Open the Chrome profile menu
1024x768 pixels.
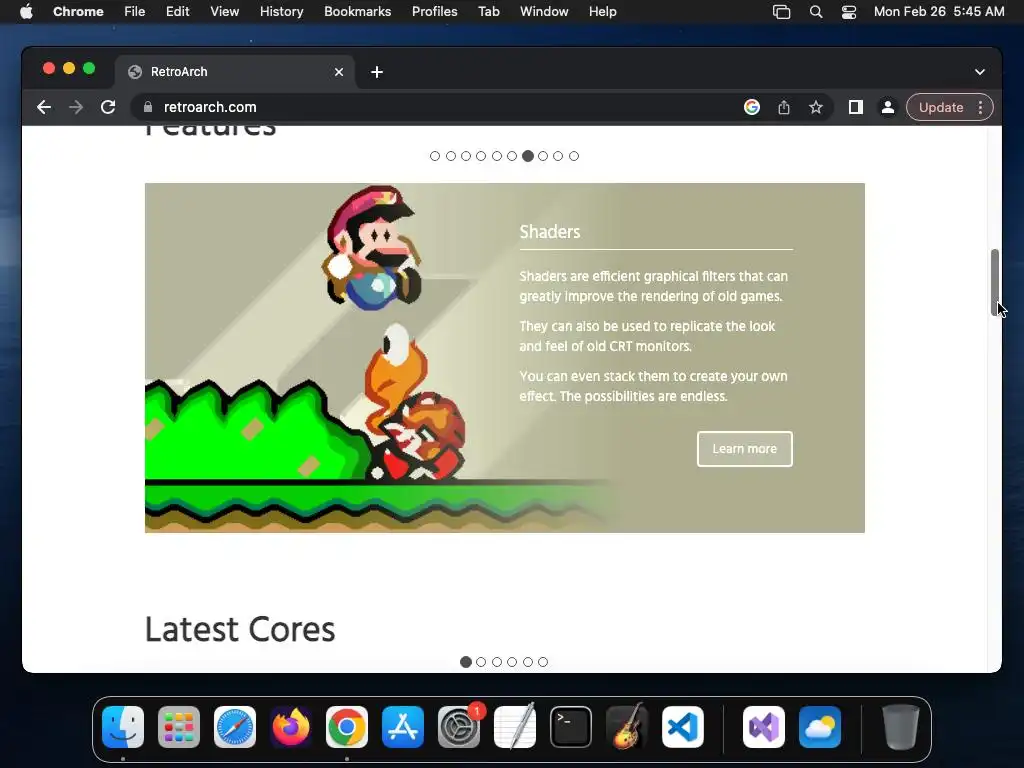pyautogui.click(x=888, y=107)
